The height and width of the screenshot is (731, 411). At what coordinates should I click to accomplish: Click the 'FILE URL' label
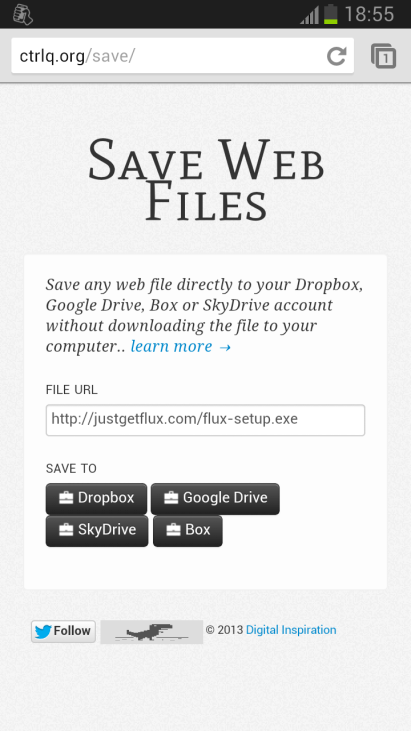[72, 390]
